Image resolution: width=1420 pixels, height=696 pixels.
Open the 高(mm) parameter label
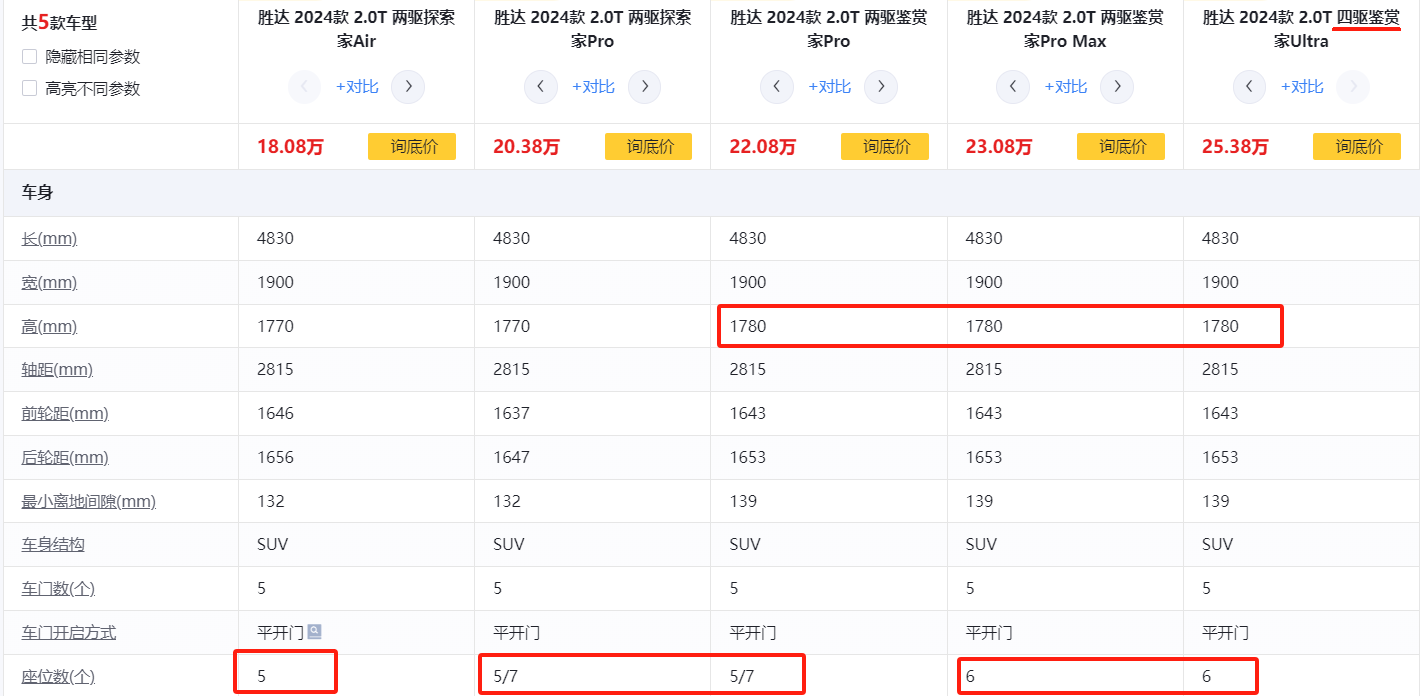[x=49, y=327]
